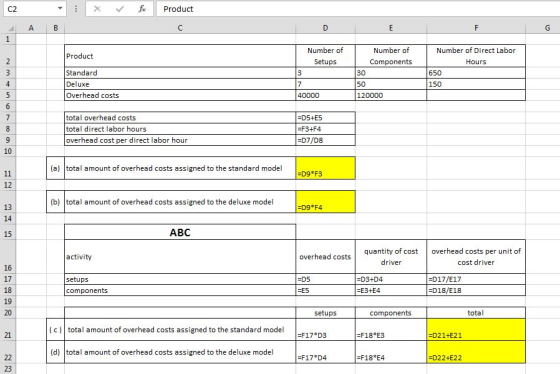This screenshot has height=374, width=560.
Task: Click the cell with formula =D18/E18
Action: coord(476,290)
